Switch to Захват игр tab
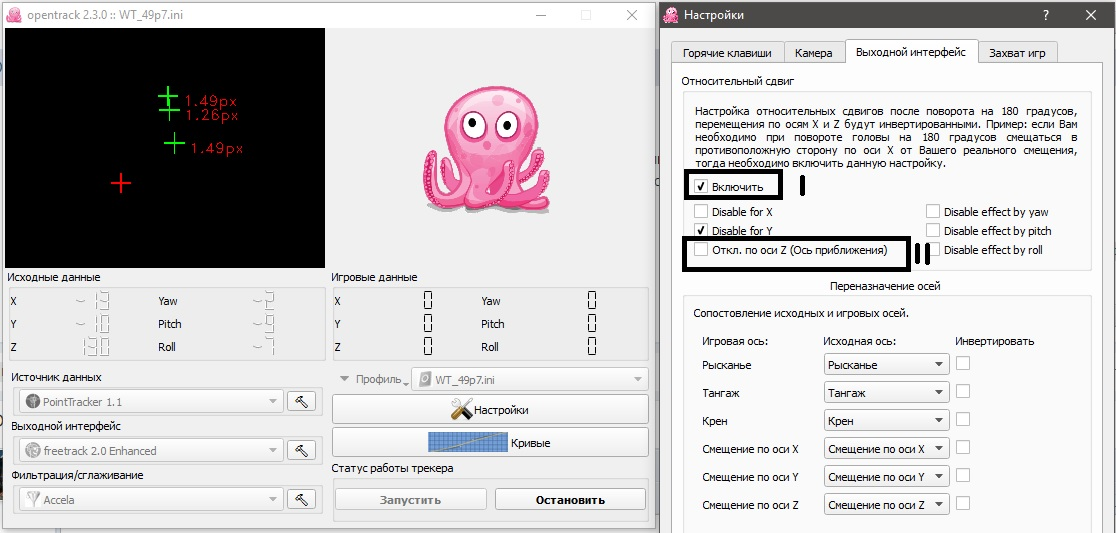 [x=1017, y=53]
